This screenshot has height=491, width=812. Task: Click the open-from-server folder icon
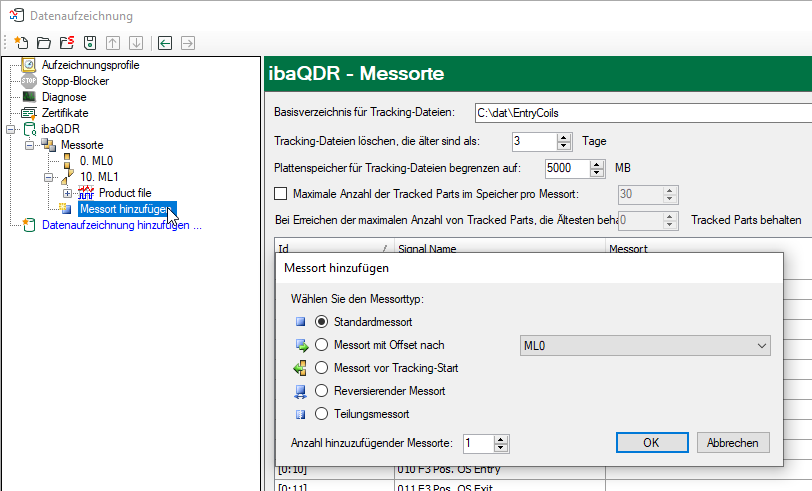67,42
